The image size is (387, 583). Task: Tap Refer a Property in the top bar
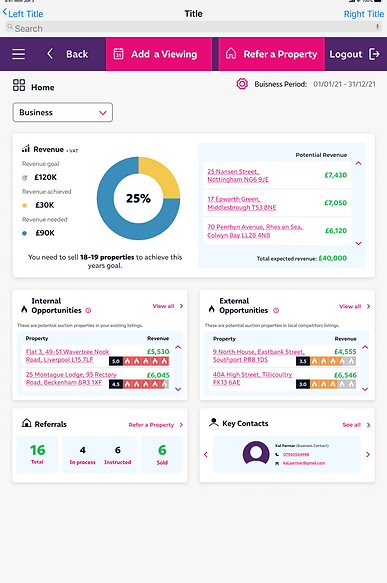[x=271, y=54]
